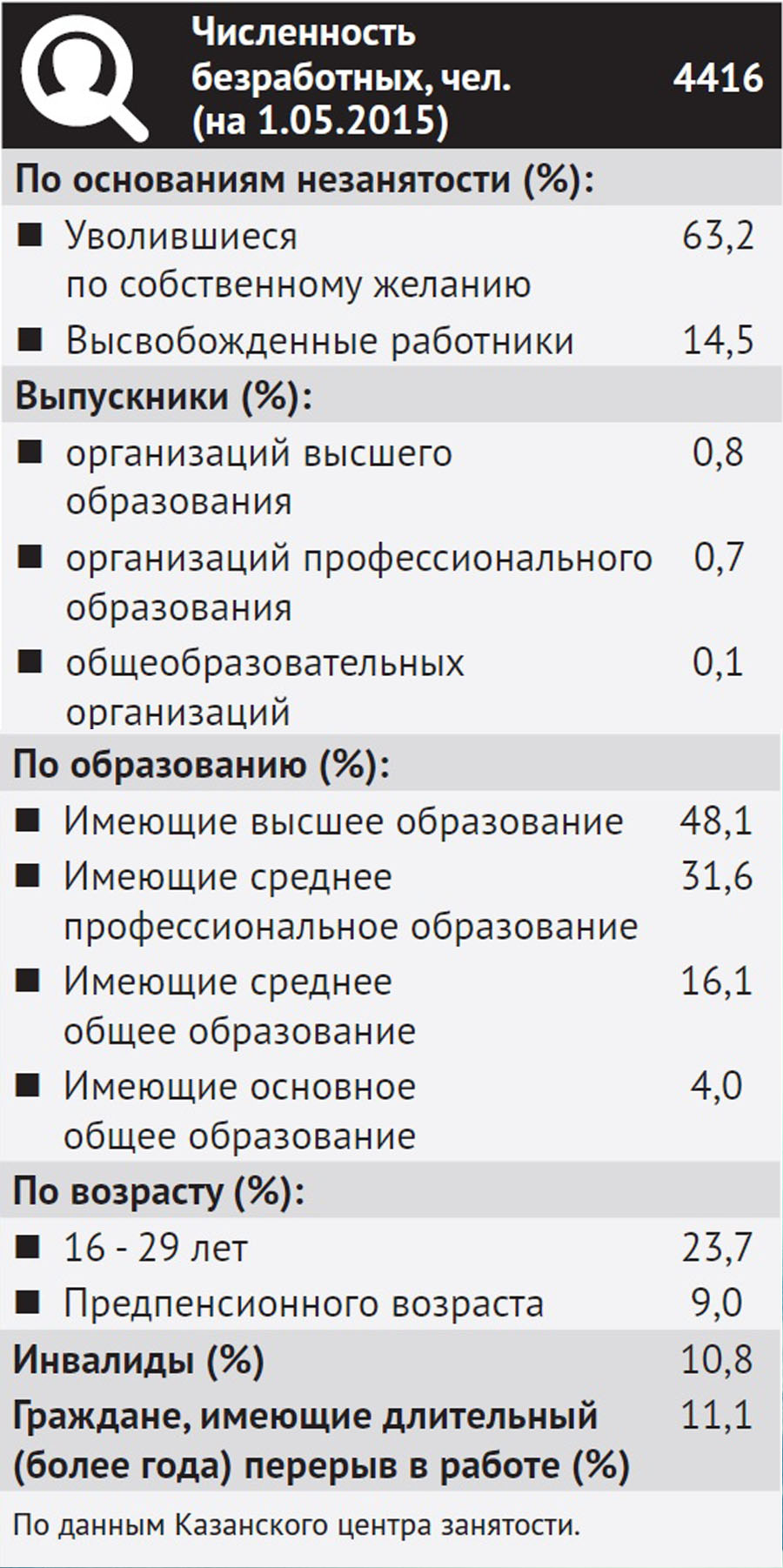Click the bullet beside Предпенсионного возраста
The image size is (783, 1568).
coord(29,1303)
